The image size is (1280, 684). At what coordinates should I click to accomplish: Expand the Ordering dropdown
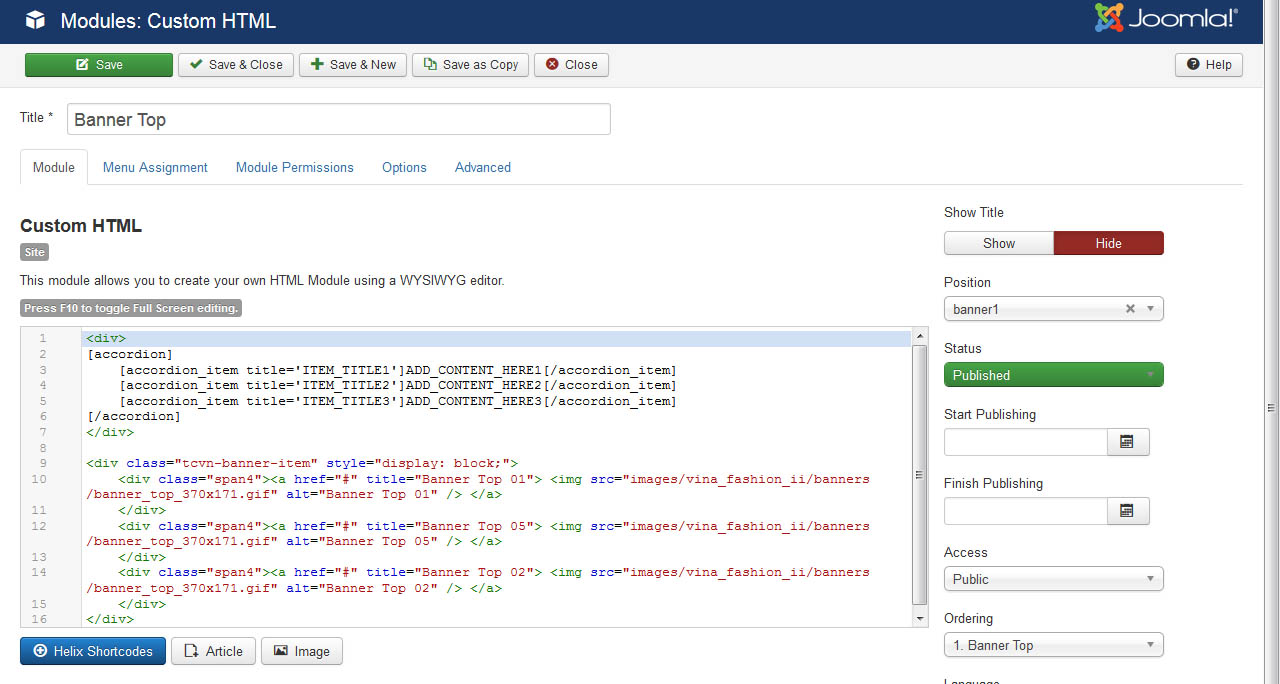click(x=1053, y=645)
